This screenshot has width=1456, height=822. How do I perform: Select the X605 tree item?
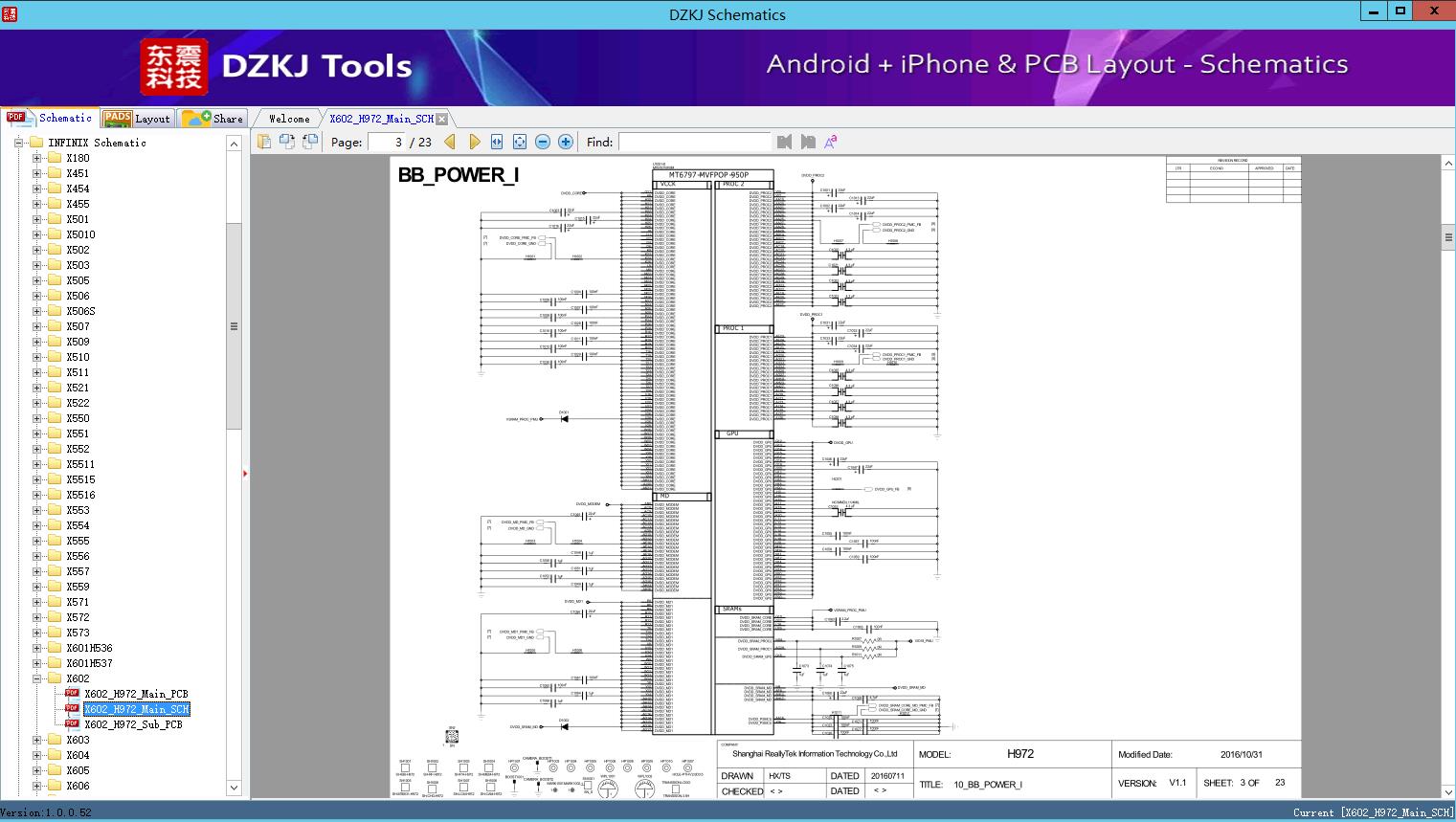(78, 770)
